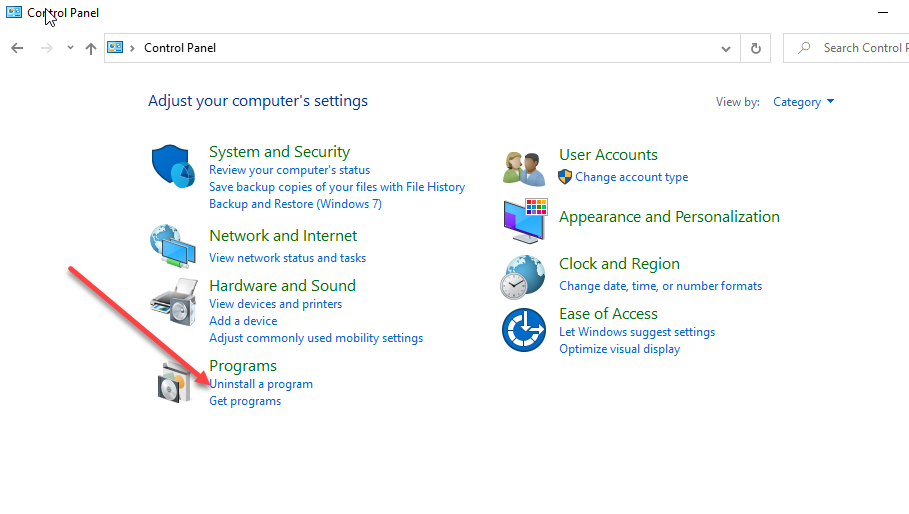
Task: Click the Back arrow navigation button
Action: 17,48
